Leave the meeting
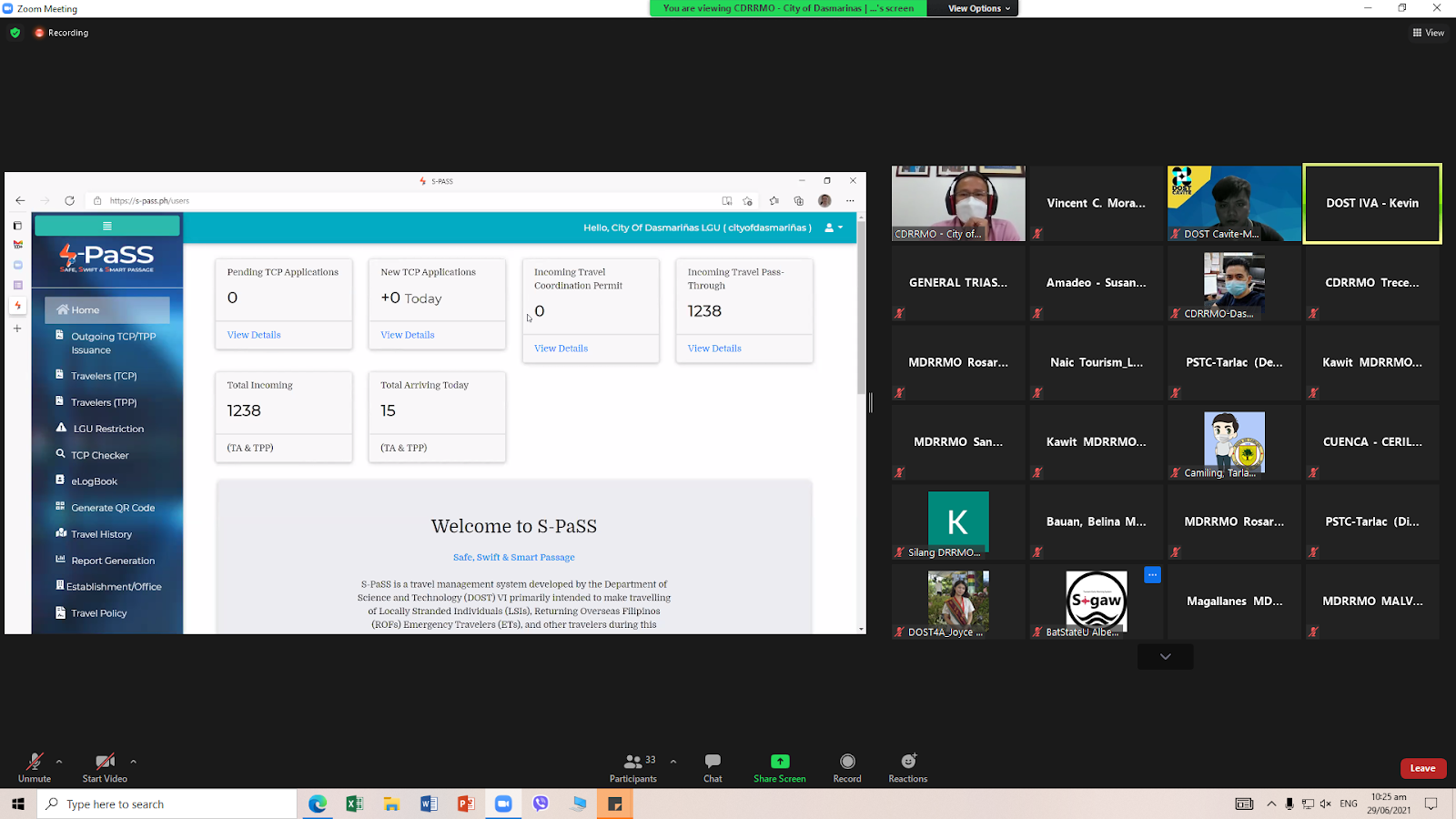Image resolution: width=1456 pixels, height=819 pixels. tap(1423, 768)
